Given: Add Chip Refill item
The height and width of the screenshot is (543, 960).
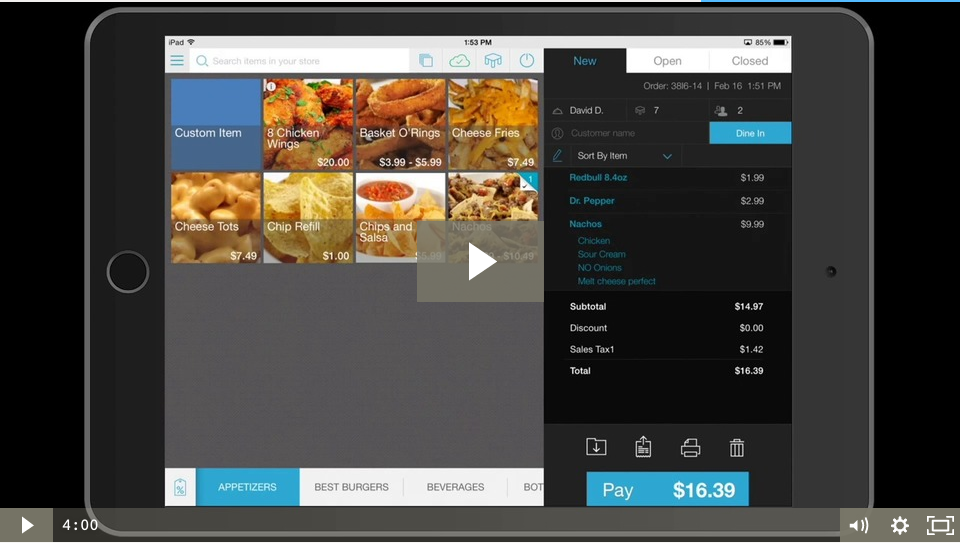Looking at the screenshot, I should (308, 218).
